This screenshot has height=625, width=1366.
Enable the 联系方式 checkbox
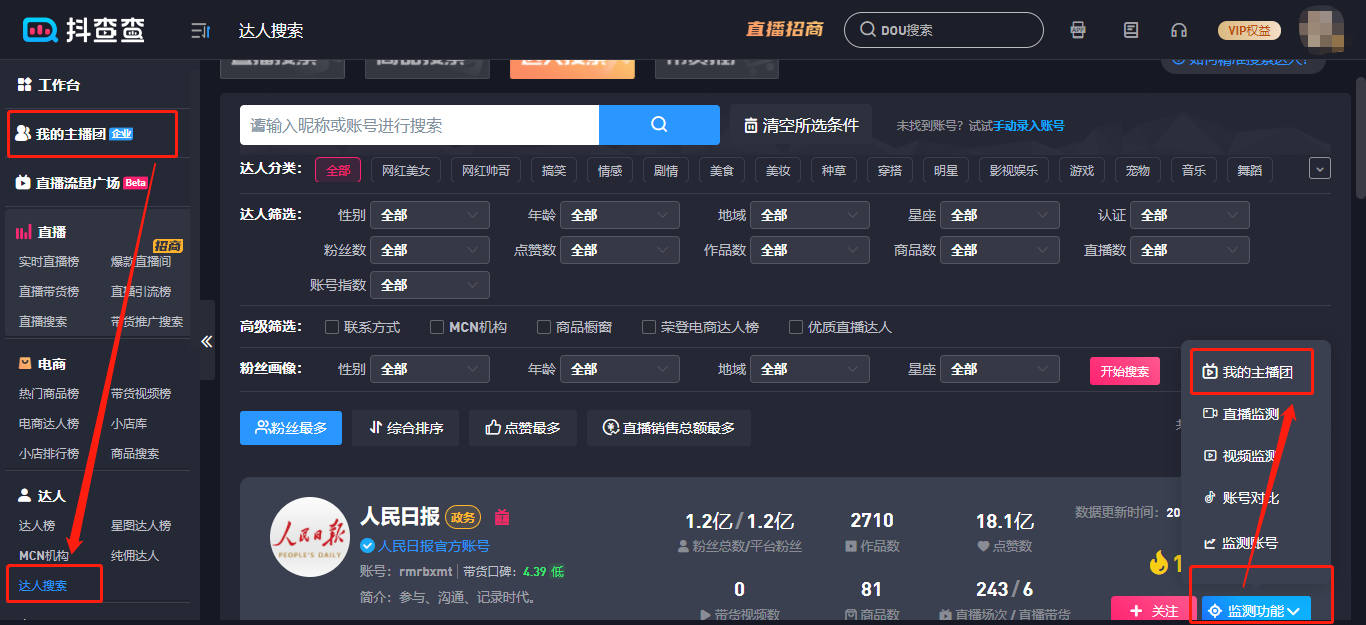point(332,327)
